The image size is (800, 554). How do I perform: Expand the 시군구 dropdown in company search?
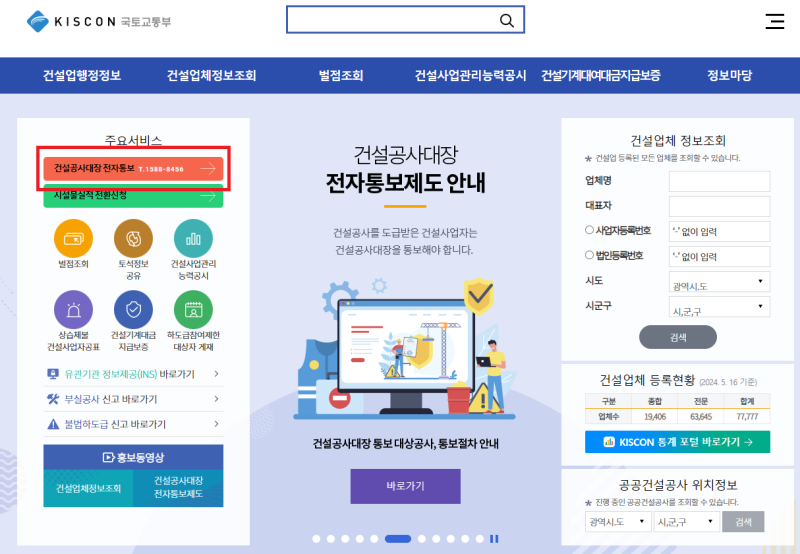click(719, 307)
